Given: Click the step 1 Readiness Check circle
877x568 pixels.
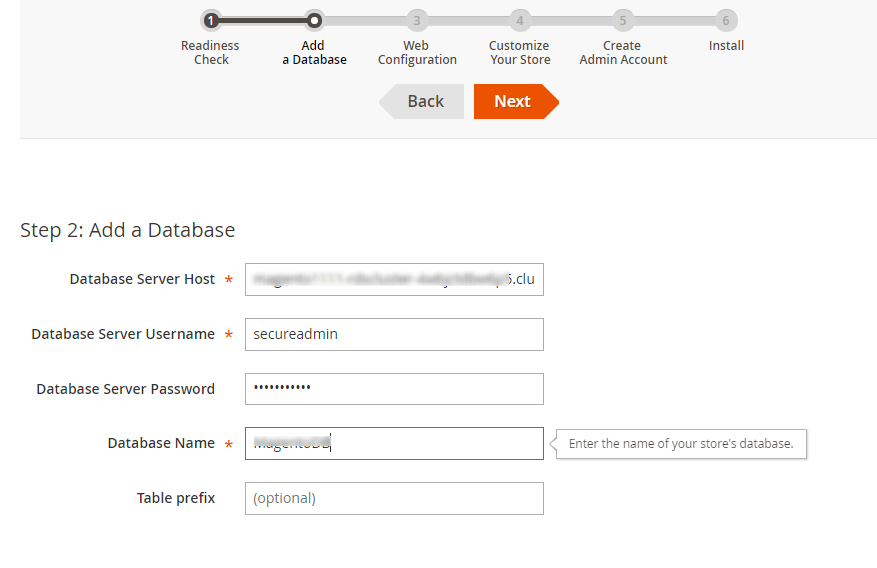Looking at the screenshot, I should 210,20.
